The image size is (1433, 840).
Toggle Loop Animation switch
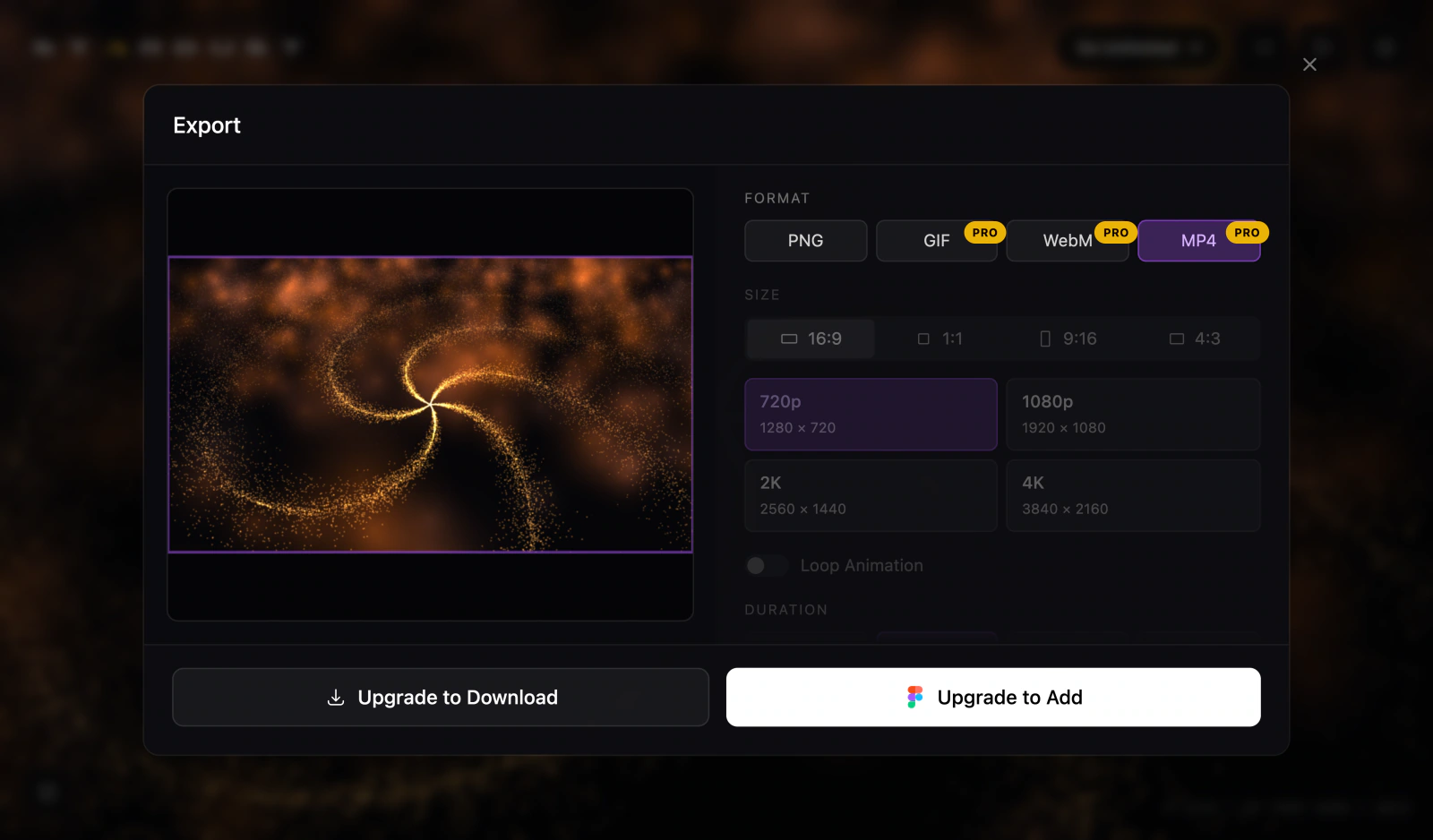(x=767, y=566)
